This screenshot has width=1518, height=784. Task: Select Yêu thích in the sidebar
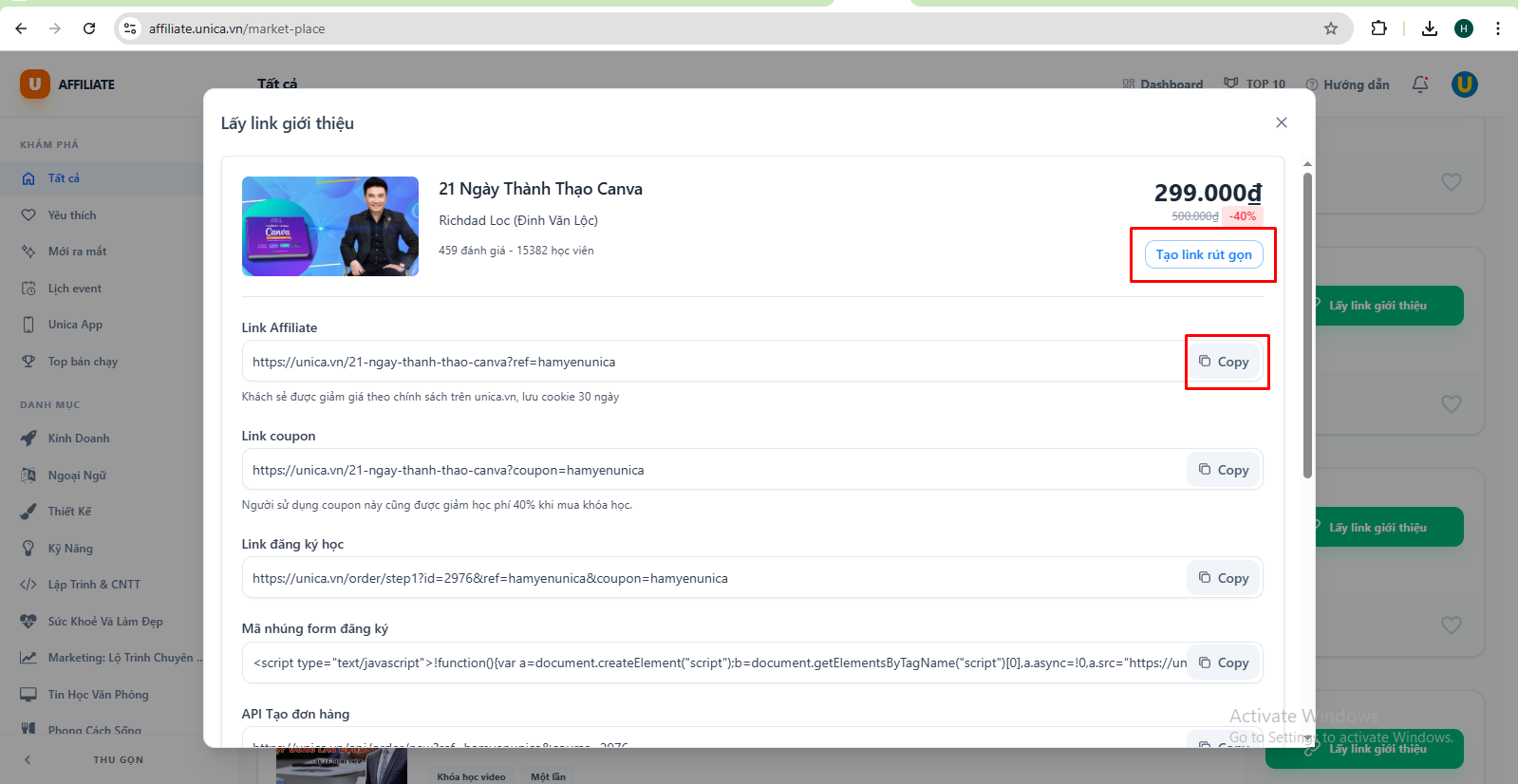tap(72, 215)
